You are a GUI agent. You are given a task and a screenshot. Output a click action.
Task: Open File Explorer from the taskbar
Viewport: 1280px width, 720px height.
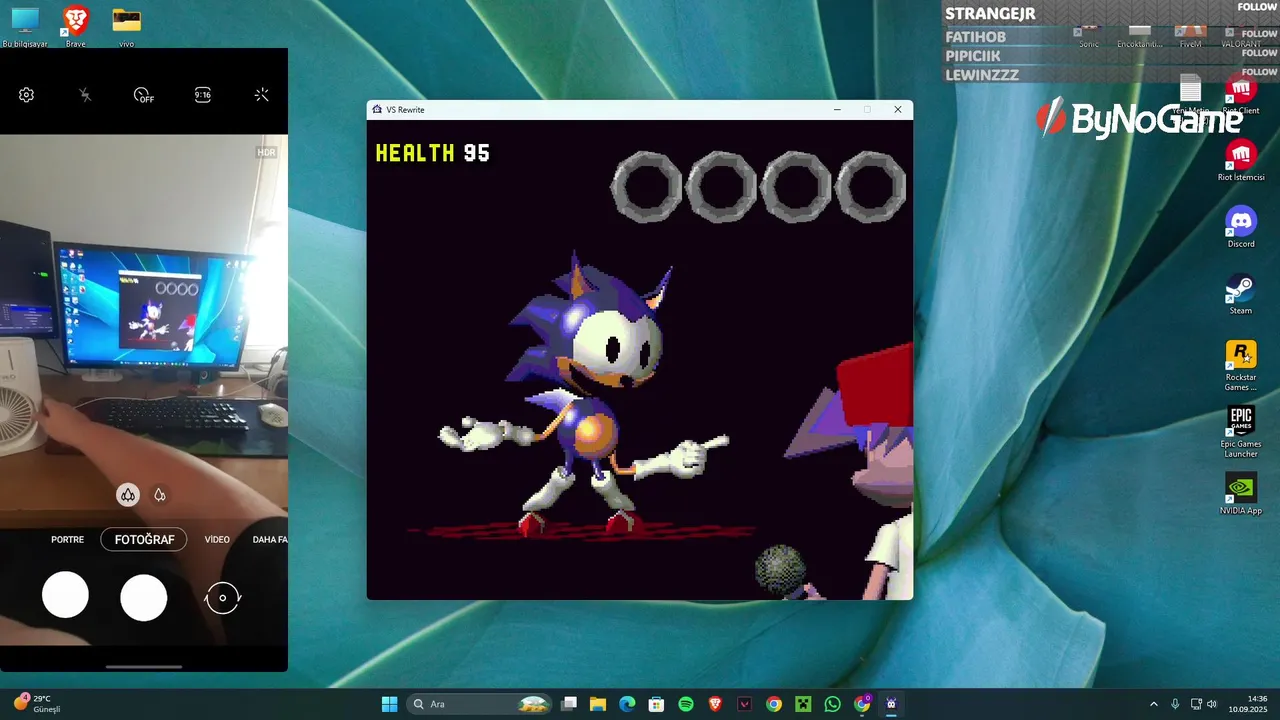(598, 704)
